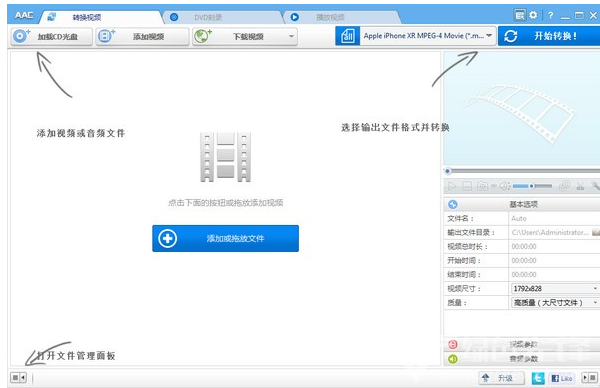Click the Play icon under the preview
This screenshot has height=388, width=600.
pos(452,186)
